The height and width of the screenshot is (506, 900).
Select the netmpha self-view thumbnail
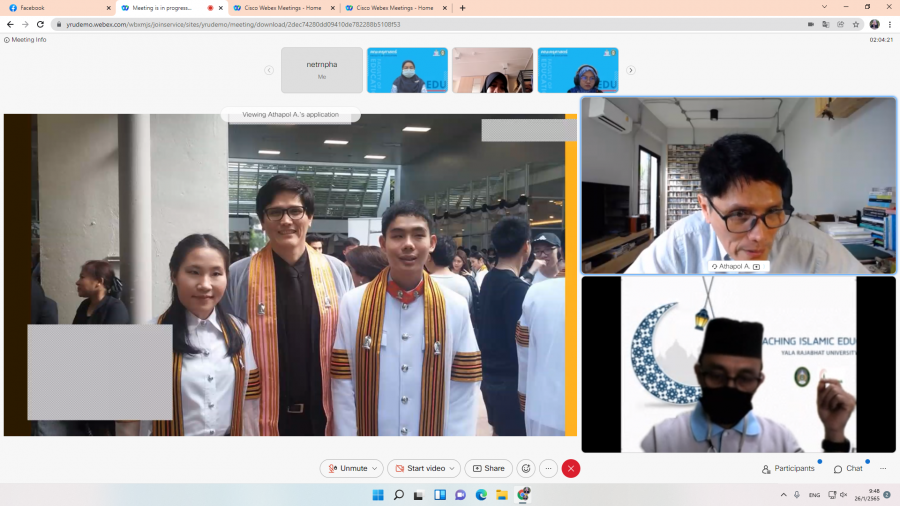tap(321, 70)
